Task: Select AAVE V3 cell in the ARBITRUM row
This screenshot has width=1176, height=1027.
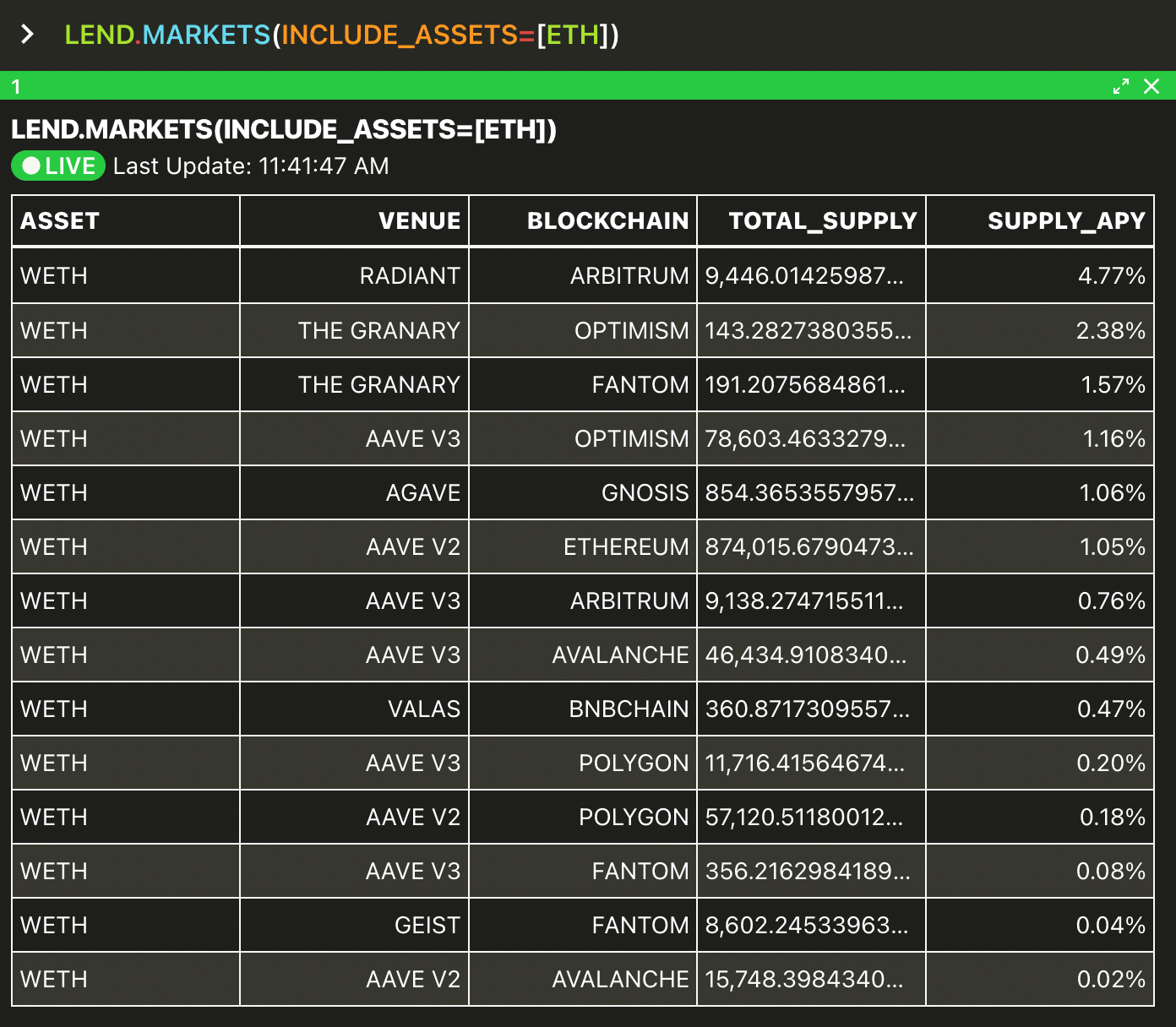Action: tap(355, 600)
